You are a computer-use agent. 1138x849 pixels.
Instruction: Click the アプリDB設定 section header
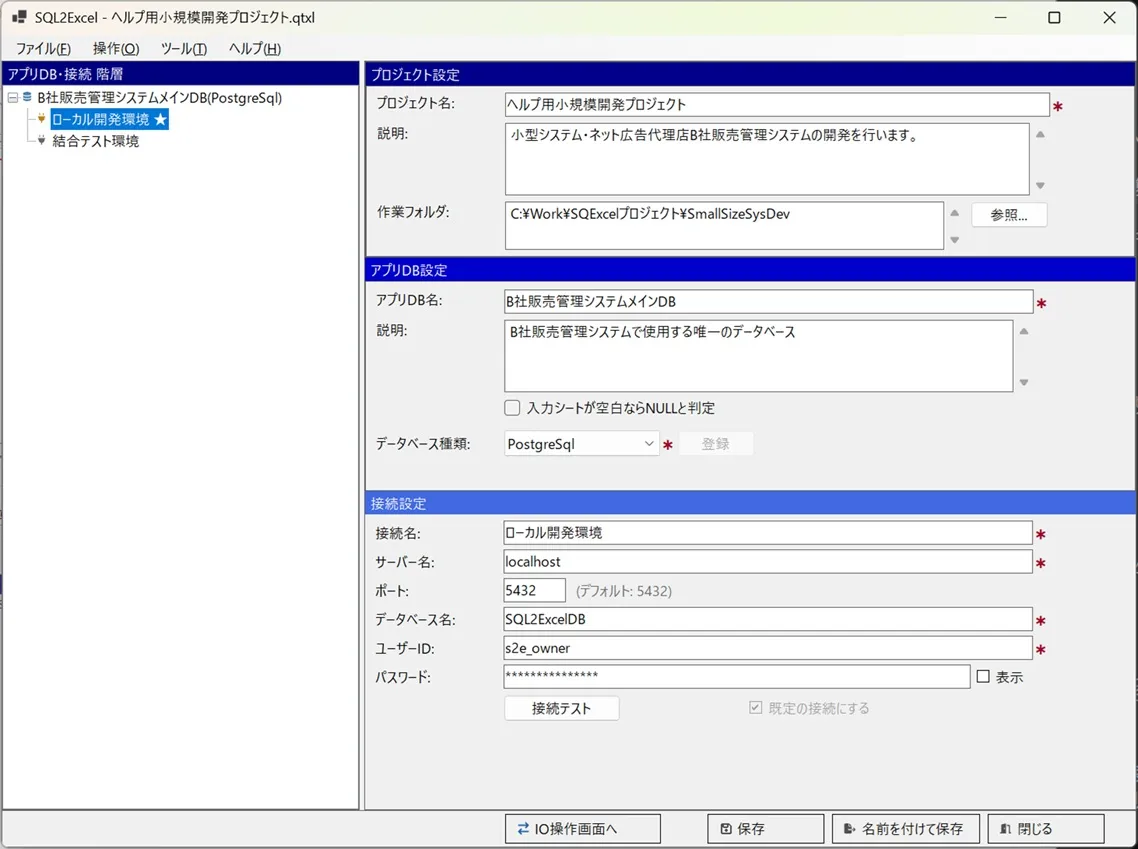[750, 270]
